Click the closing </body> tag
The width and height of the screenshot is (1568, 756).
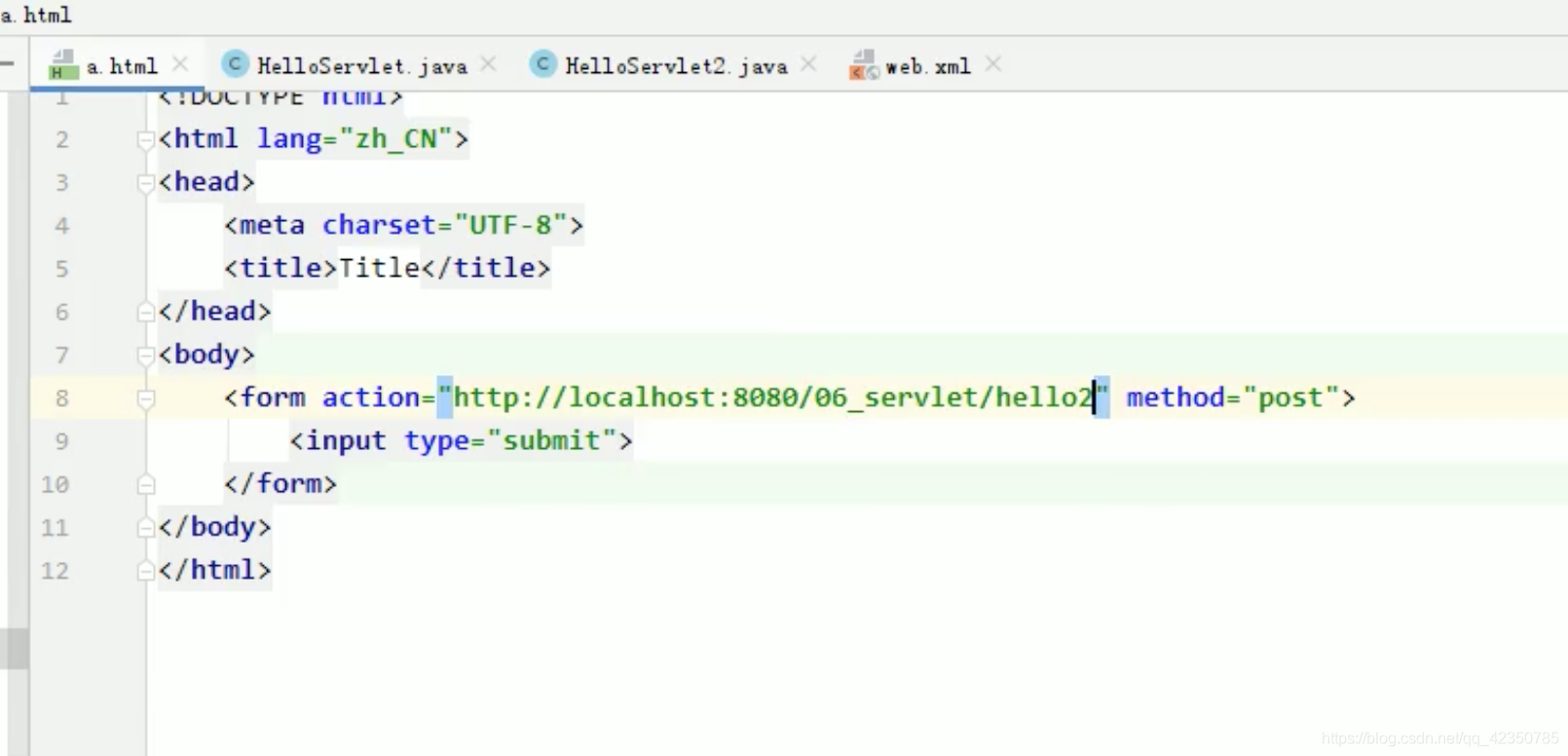click(214, 526)
